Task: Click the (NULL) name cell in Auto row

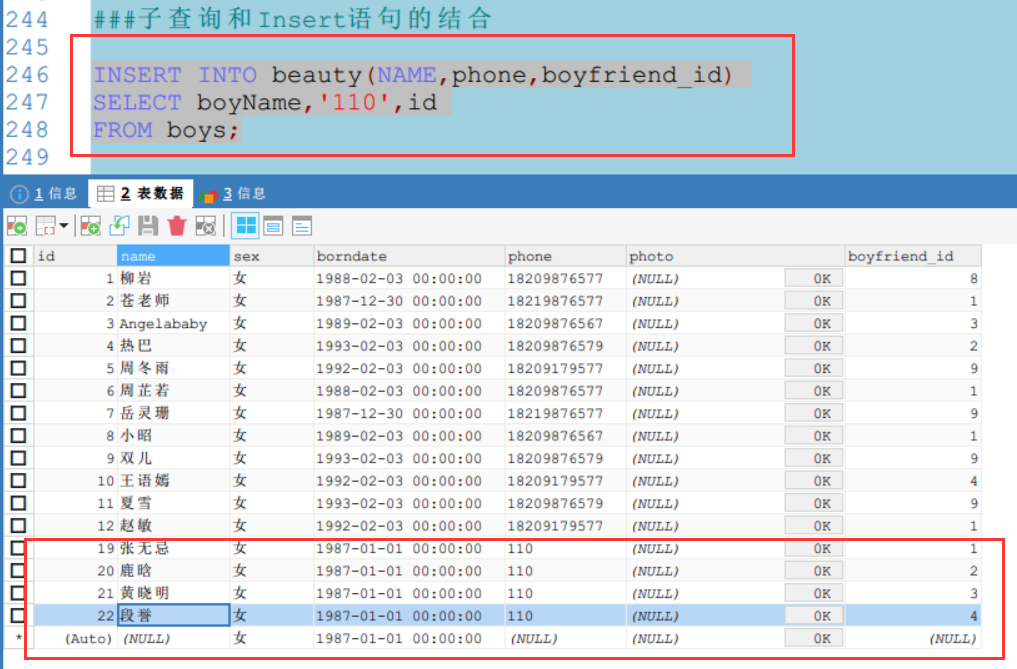Action: [x=173, y=639]
